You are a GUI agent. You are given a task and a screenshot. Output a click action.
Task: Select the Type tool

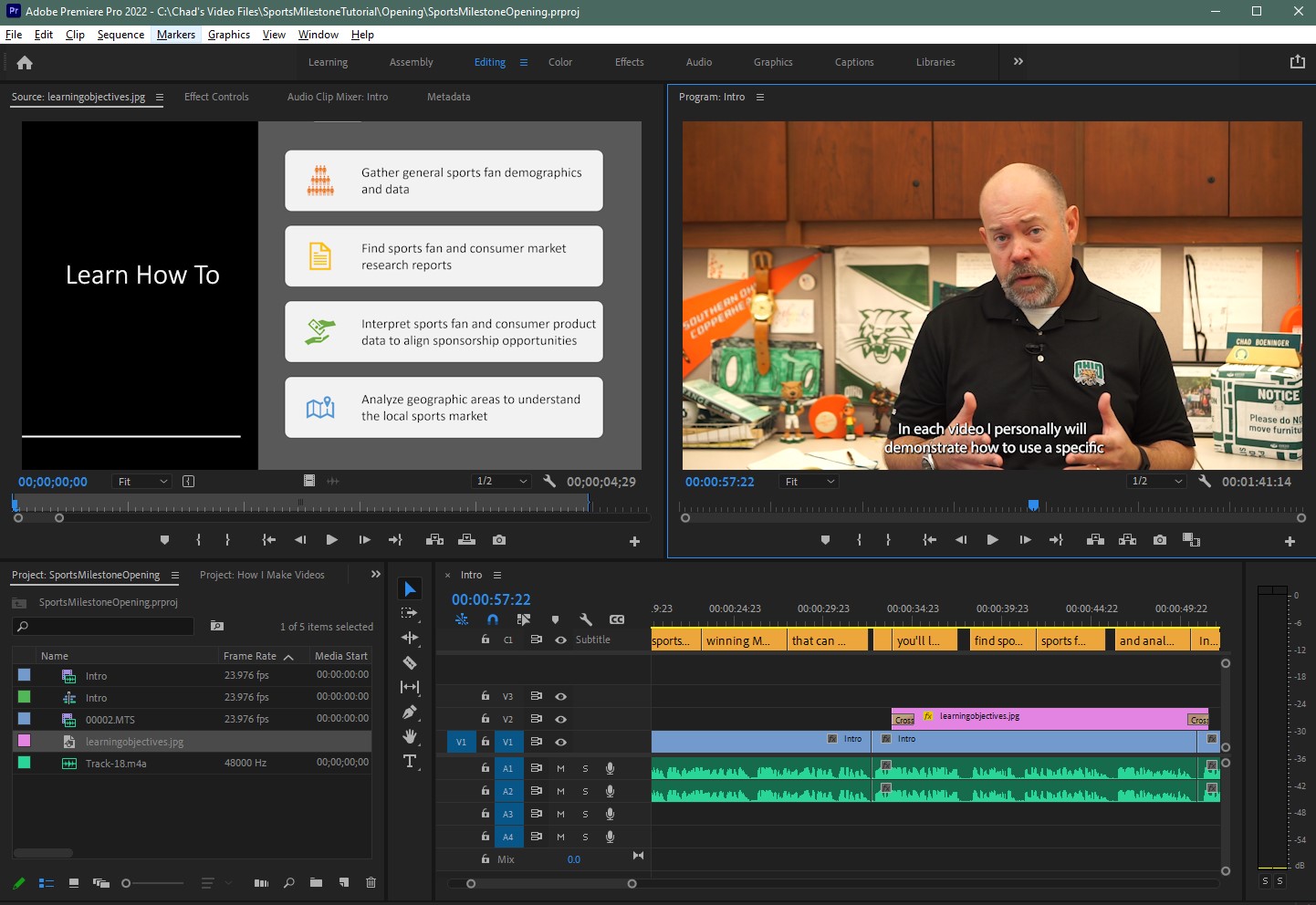click(410, 761)
